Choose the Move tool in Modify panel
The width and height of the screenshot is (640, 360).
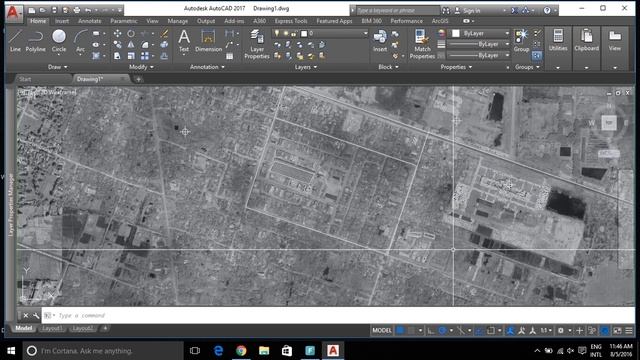point(117,33)
